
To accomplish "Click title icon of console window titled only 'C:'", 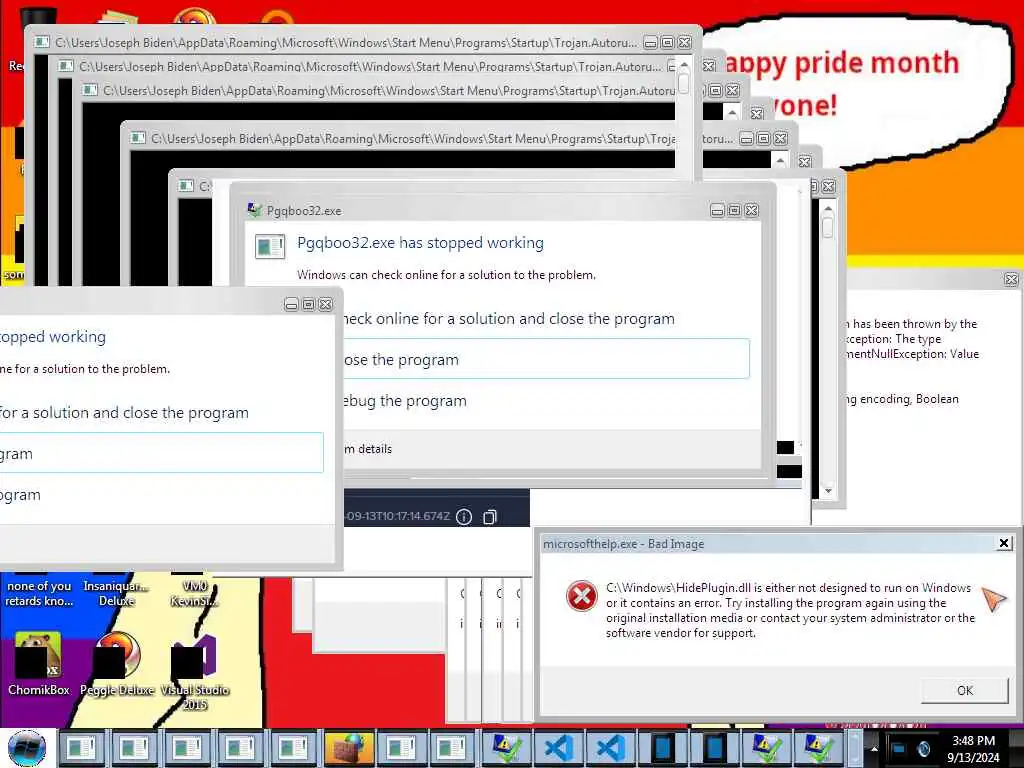I will point(186,186).
